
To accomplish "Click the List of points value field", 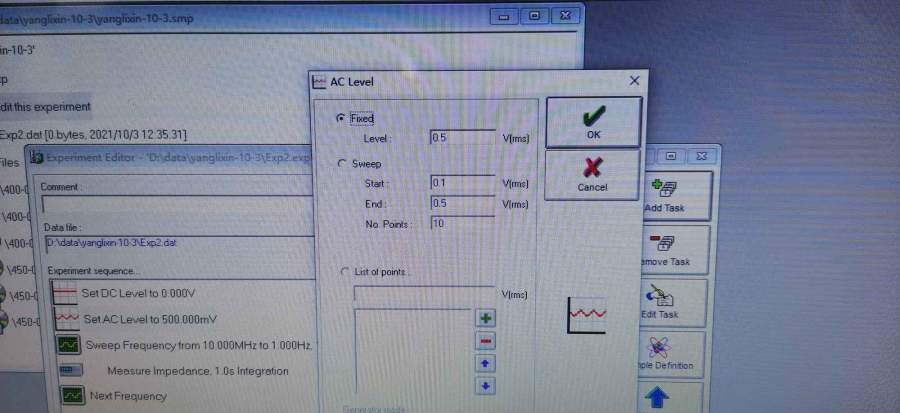I will pos(424,294).
